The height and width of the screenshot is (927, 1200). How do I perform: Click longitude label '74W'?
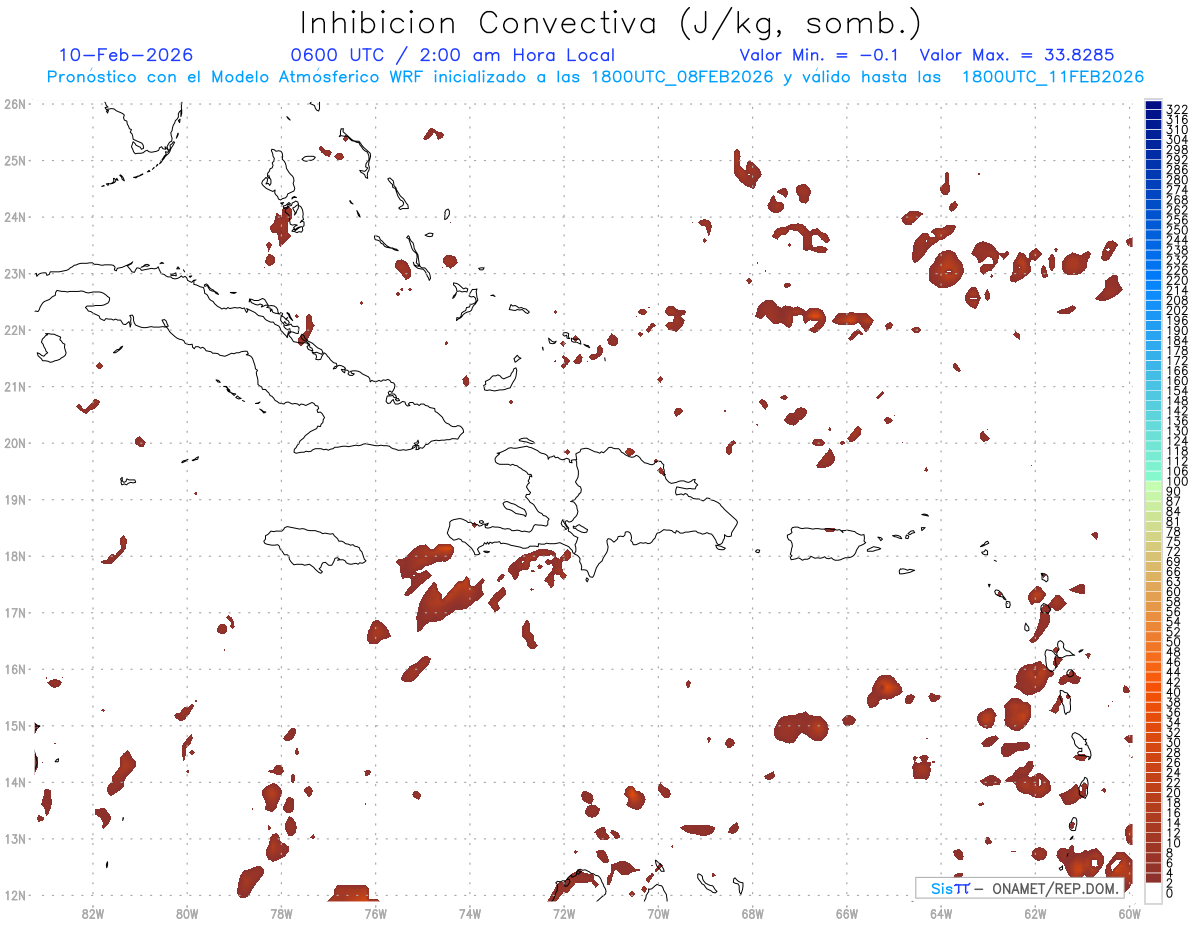pyautogui.click(x=470, y=913)
